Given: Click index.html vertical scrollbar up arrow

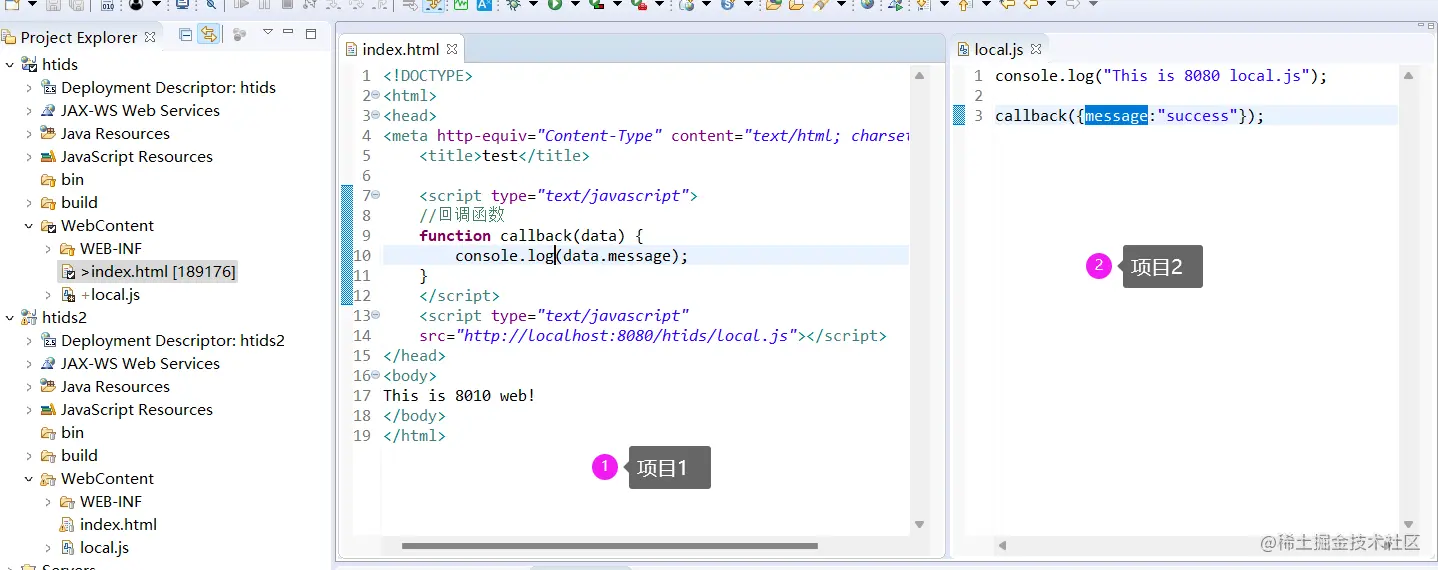Looking at the screenshot, I should [x=919, y=75].
